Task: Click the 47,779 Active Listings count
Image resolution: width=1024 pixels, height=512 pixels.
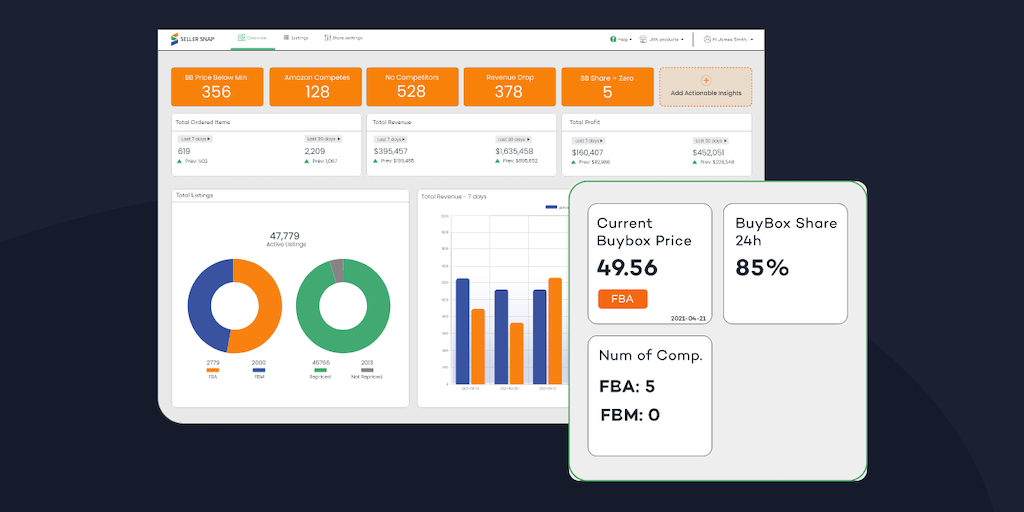Action: click(x=285, y=235)
